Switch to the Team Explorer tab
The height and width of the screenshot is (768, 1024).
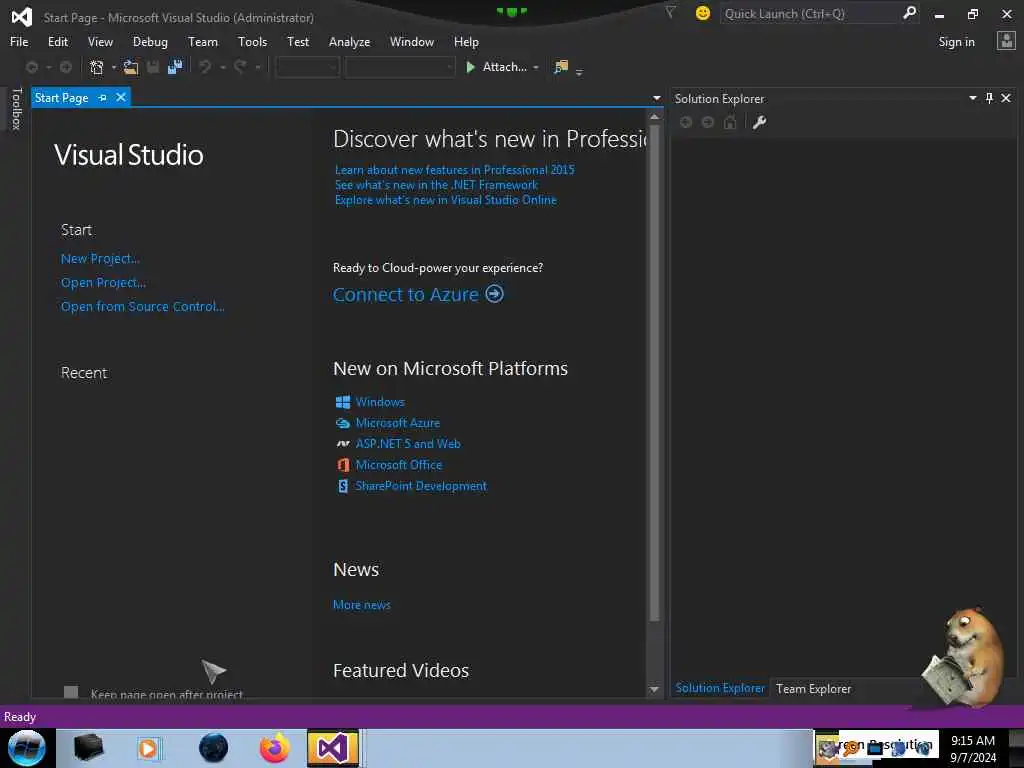point(813,688)
